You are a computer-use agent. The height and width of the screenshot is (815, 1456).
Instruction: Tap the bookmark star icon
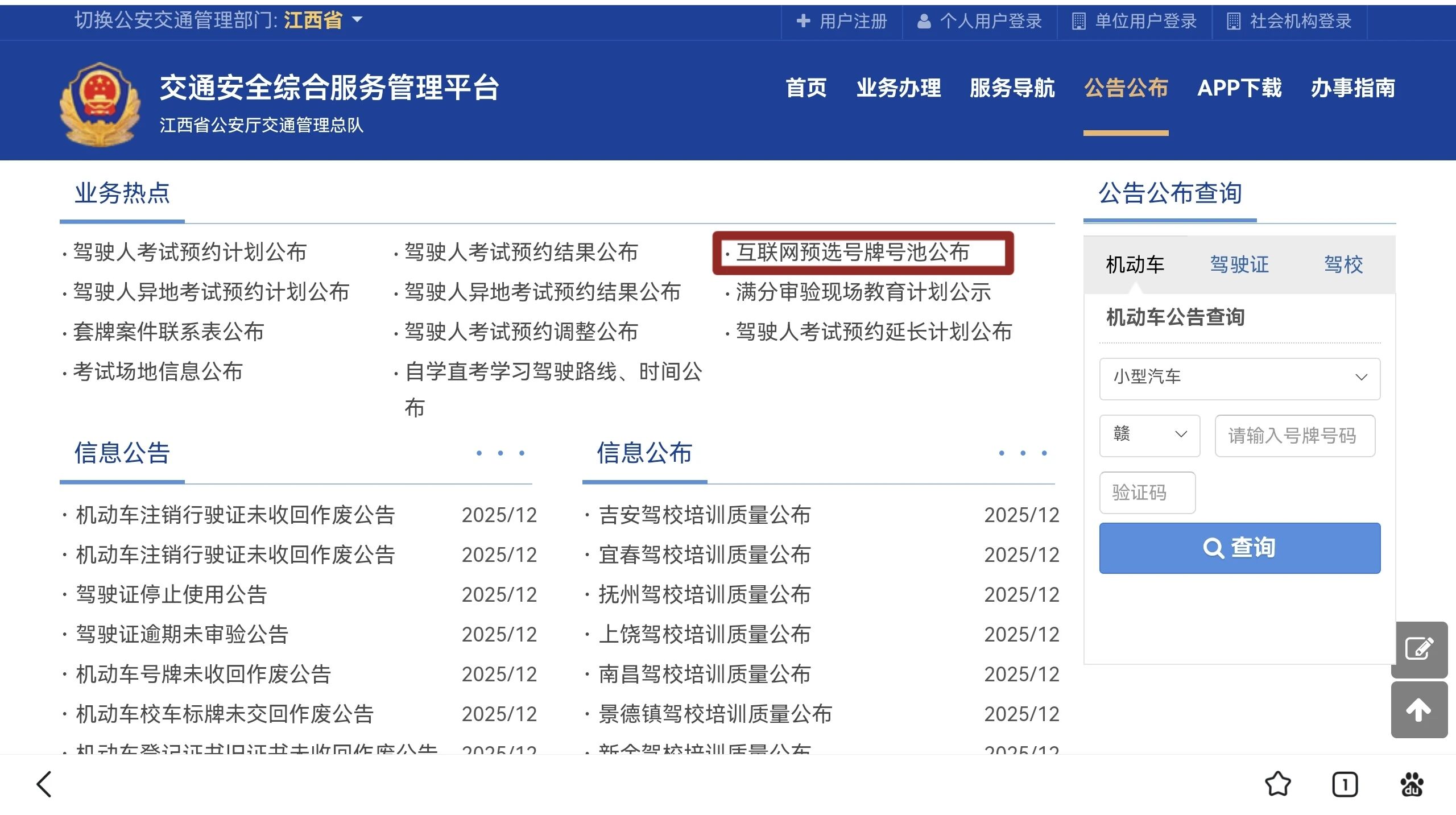tap(1277, 784)
